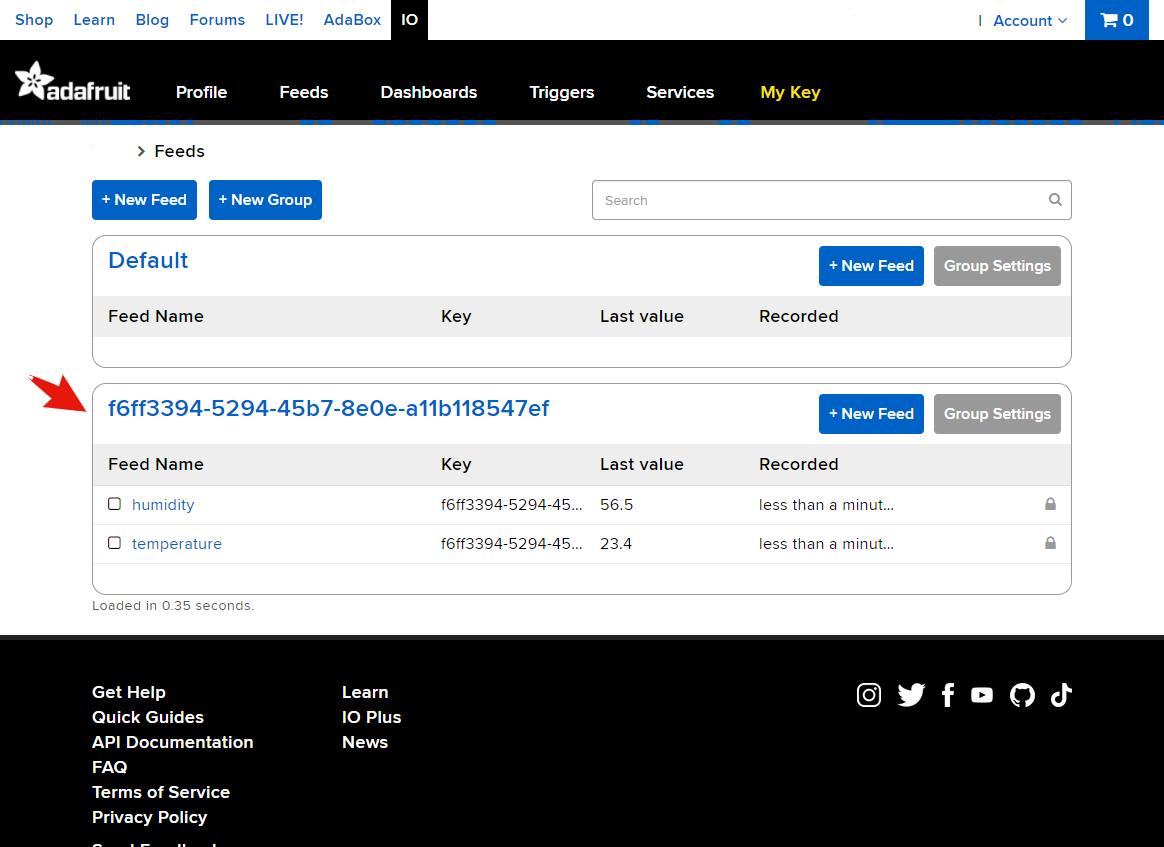
Task: Open the temperature feed link
Action: [177, 544]
